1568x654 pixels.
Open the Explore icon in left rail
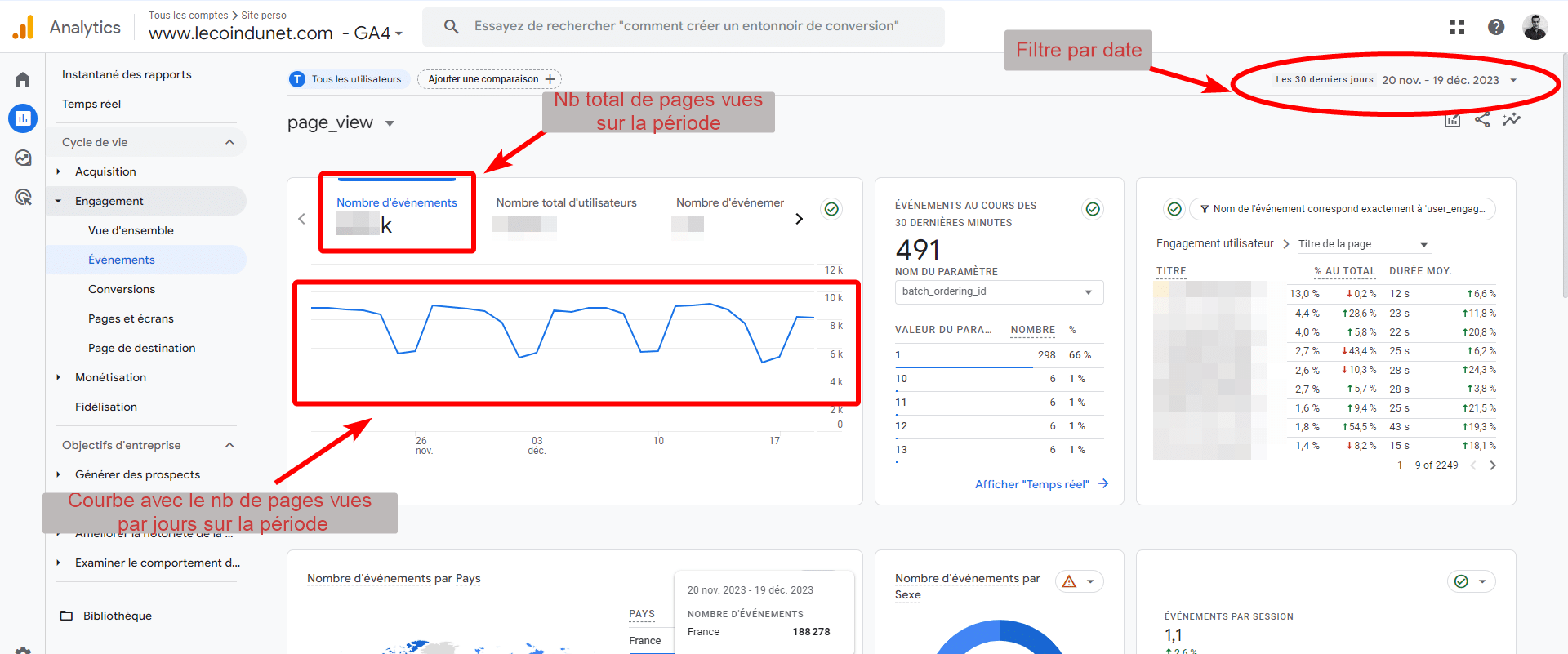(23, 158)
